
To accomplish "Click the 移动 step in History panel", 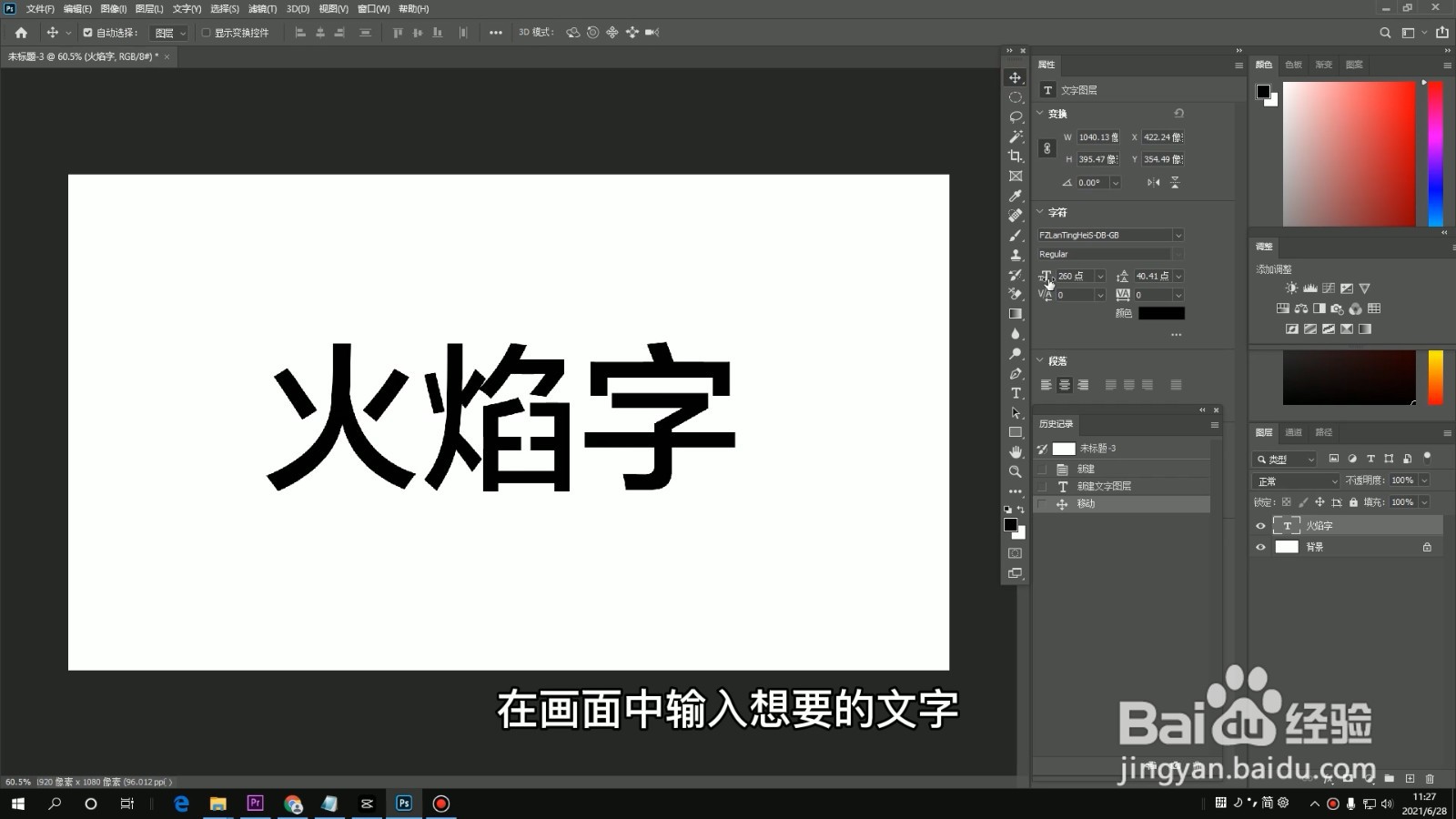I will 1086,503.
